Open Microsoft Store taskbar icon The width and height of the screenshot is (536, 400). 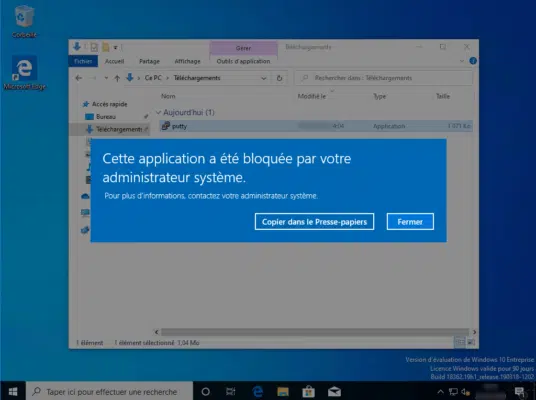pyautogui.click(x=308, y=391)
